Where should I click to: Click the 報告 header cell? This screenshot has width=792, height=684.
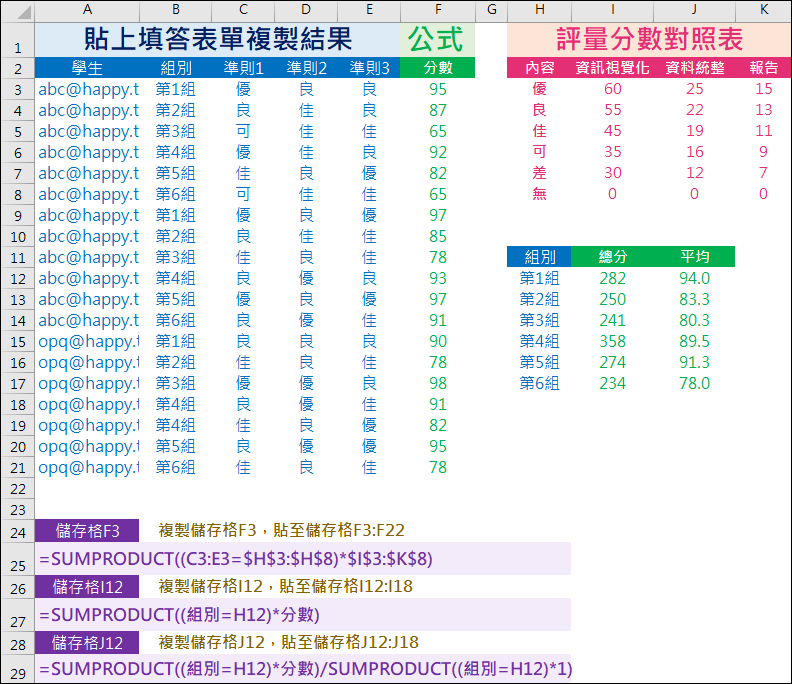(763, 68)
